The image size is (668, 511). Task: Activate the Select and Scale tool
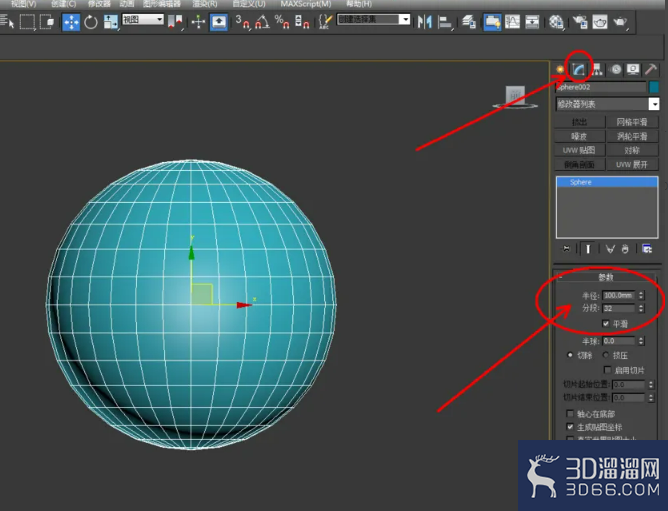pyautogui.click(x=111, y=22)
